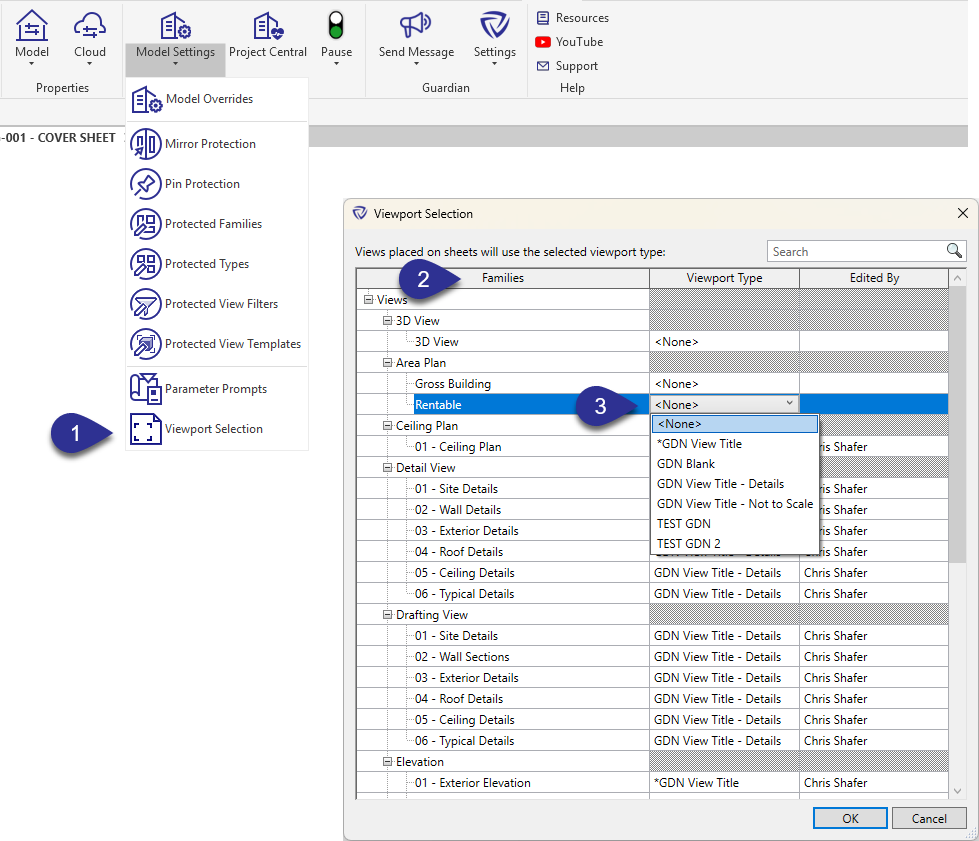
Task: Choose *GDN View Title option
Action: tap(735, 444)
